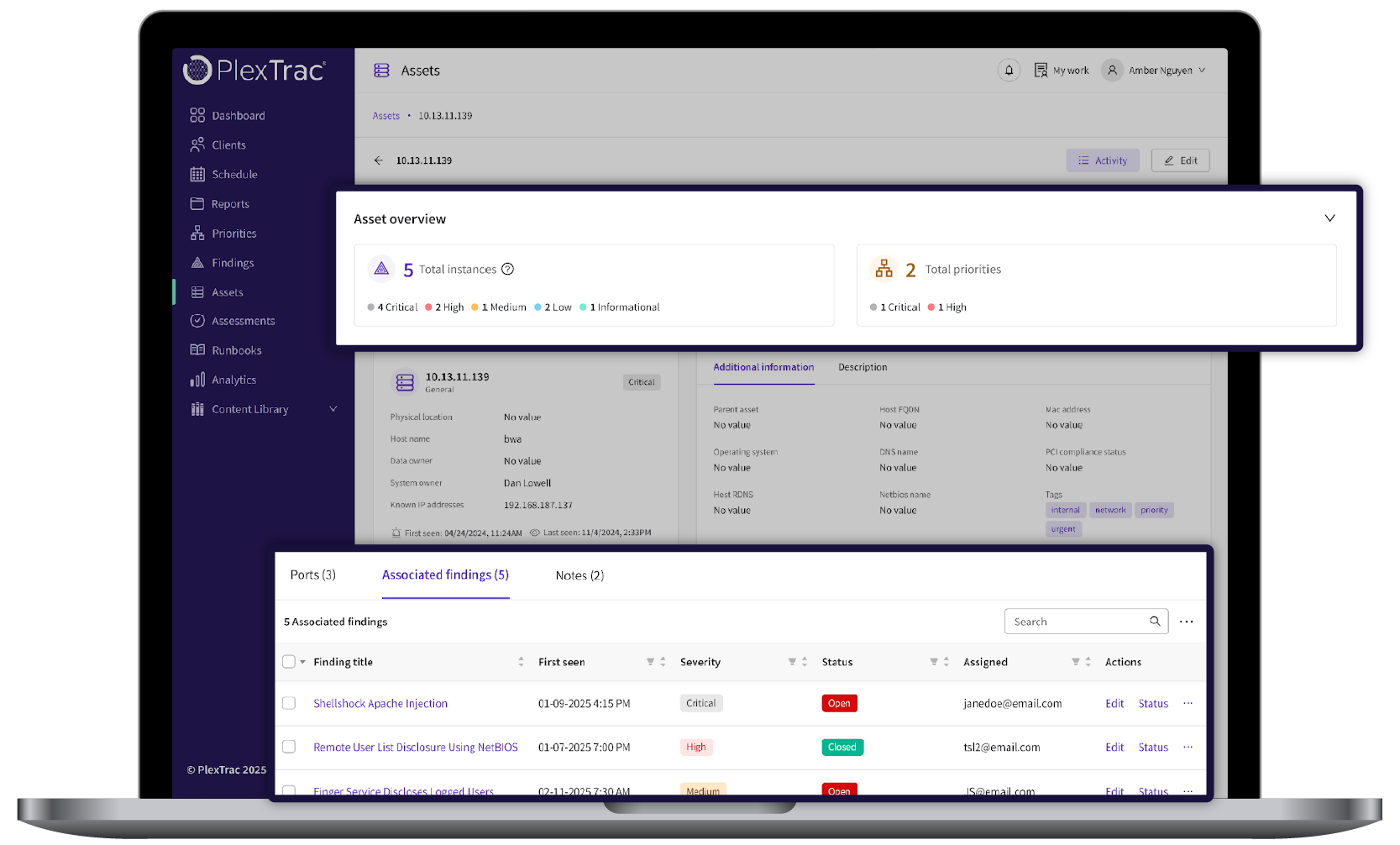Click the Edit asset button
1400x845 pixels.
pos(1180,160)
